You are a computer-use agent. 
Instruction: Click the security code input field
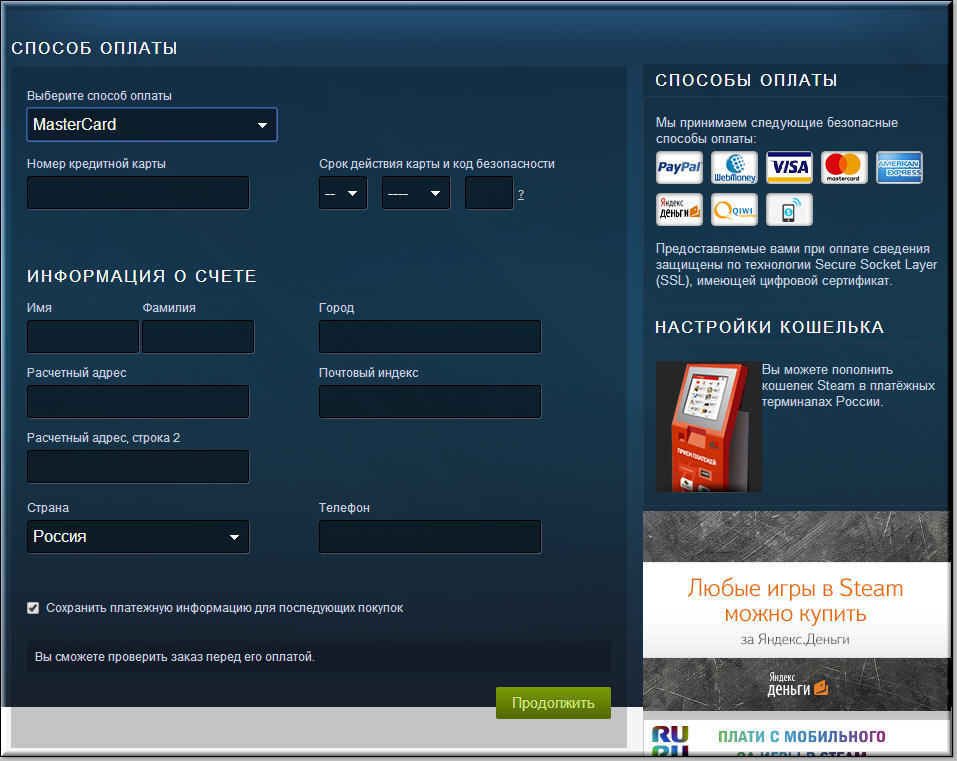pyautogui.click(x=489, y=193)
